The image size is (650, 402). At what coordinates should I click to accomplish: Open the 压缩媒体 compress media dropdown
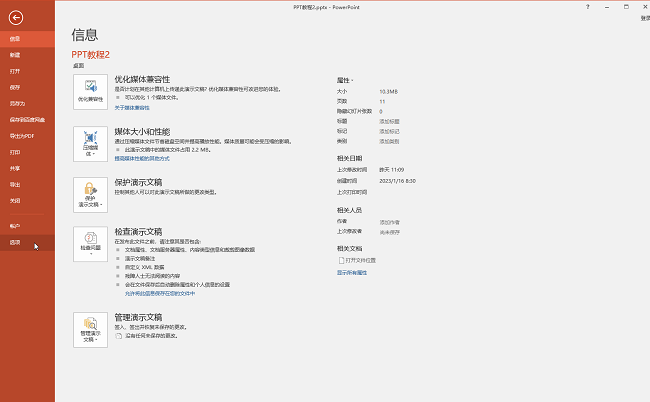pos(90,144)
